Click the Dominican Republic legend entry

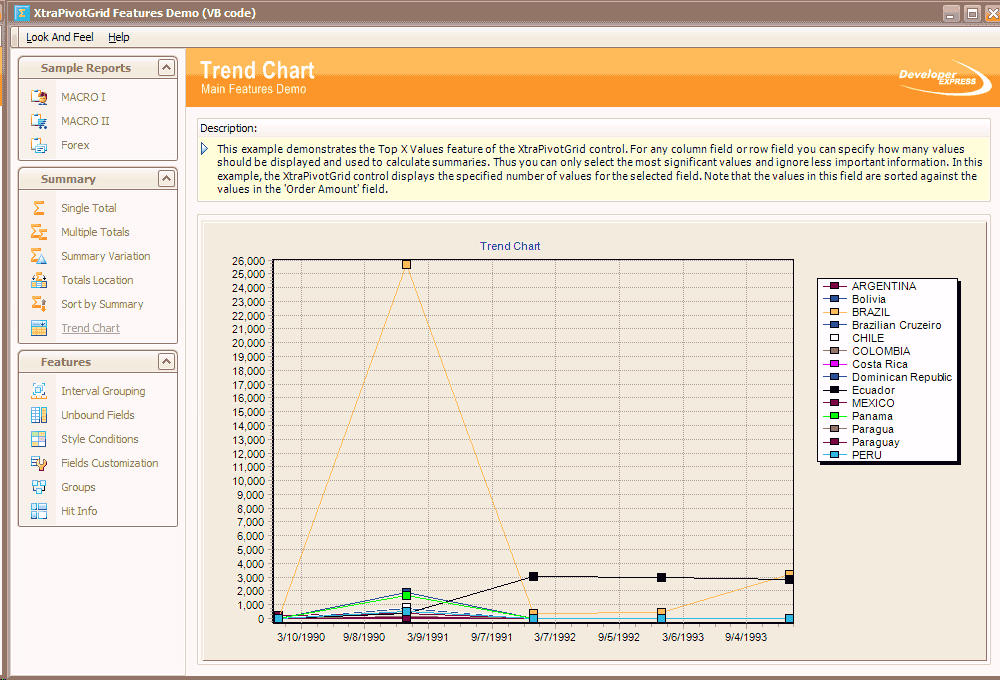click(x=902, y=377)
